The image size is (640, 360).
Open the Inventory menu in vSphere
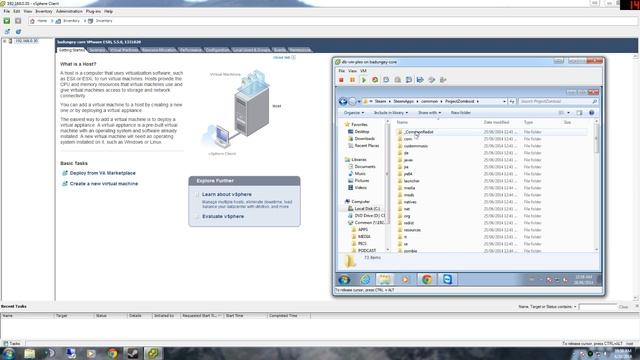pyautogui.click(x=44, y=11)
